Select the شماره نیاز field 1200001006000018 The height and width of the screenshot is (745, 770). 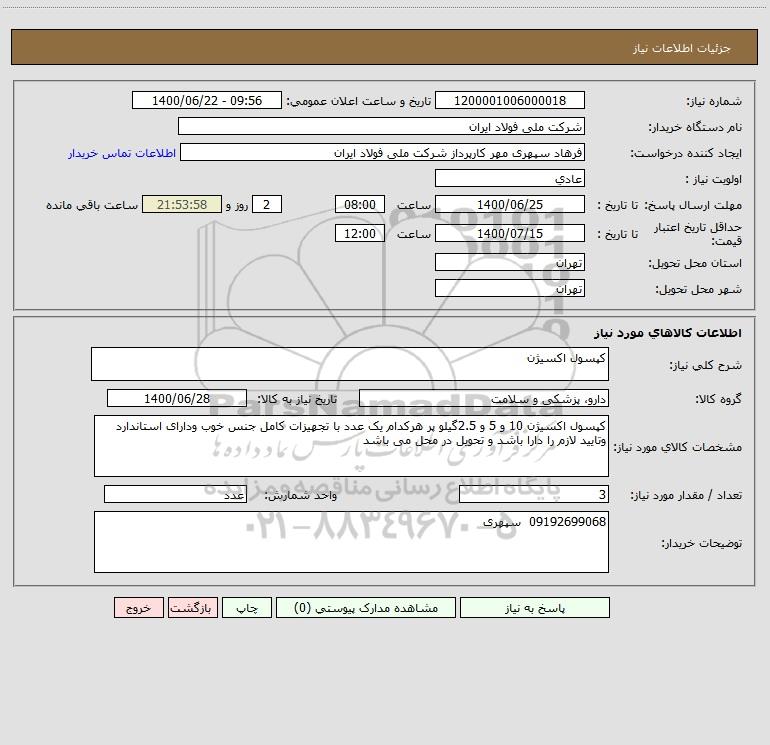point(510,100)
